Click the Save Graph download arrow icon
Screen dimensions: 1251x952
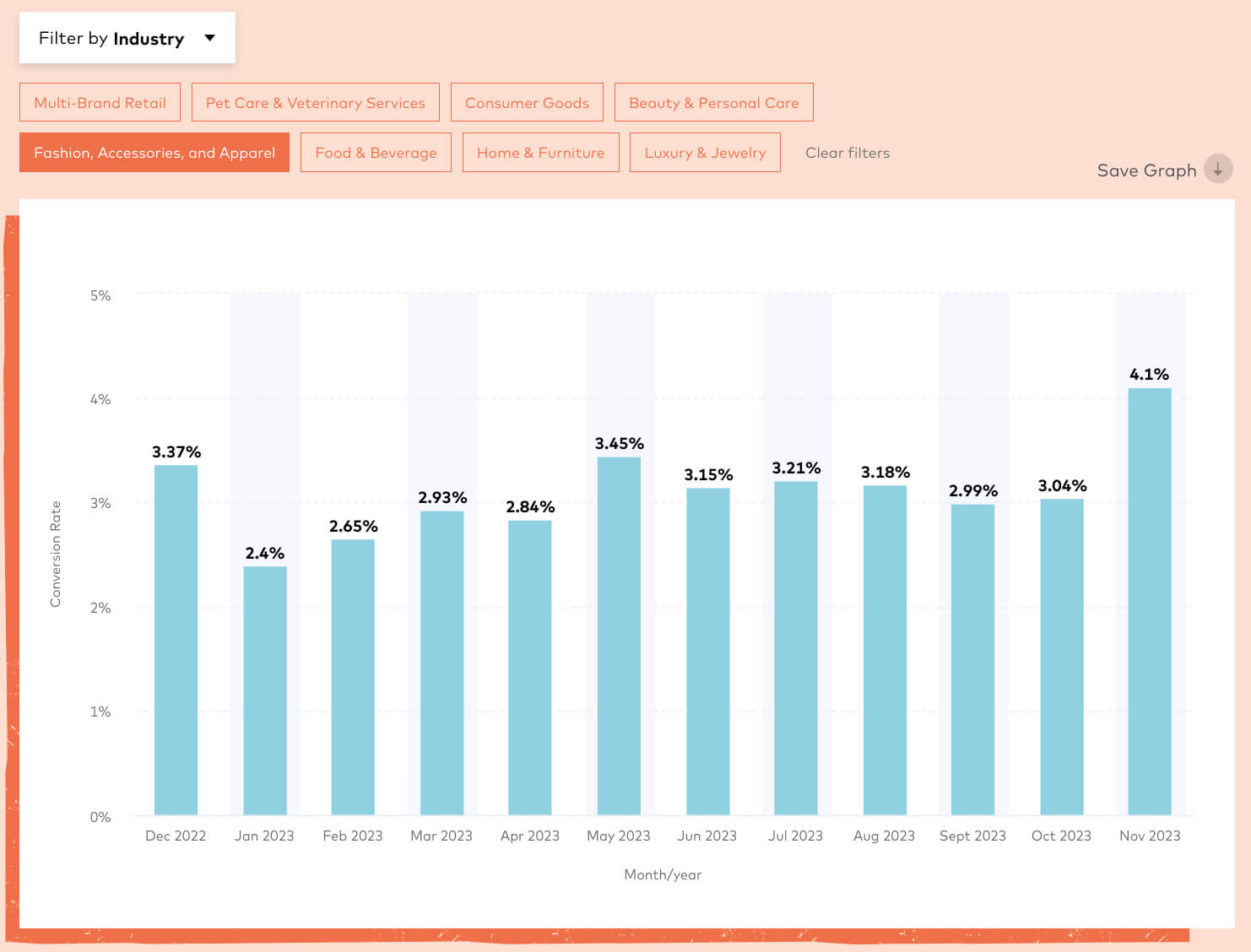pos(1217,170)
